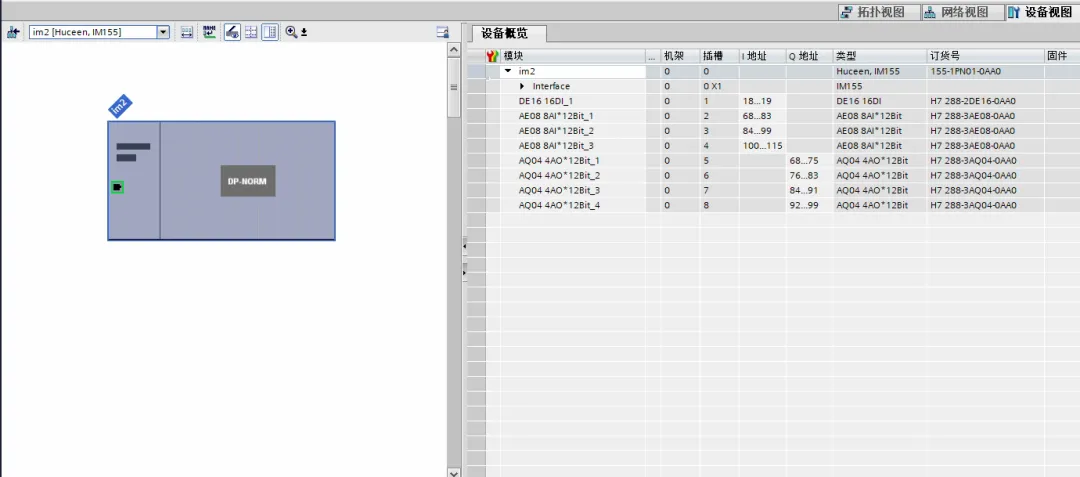
Task: Open the zoom level dropdown arrow
Action: point(304,32)
